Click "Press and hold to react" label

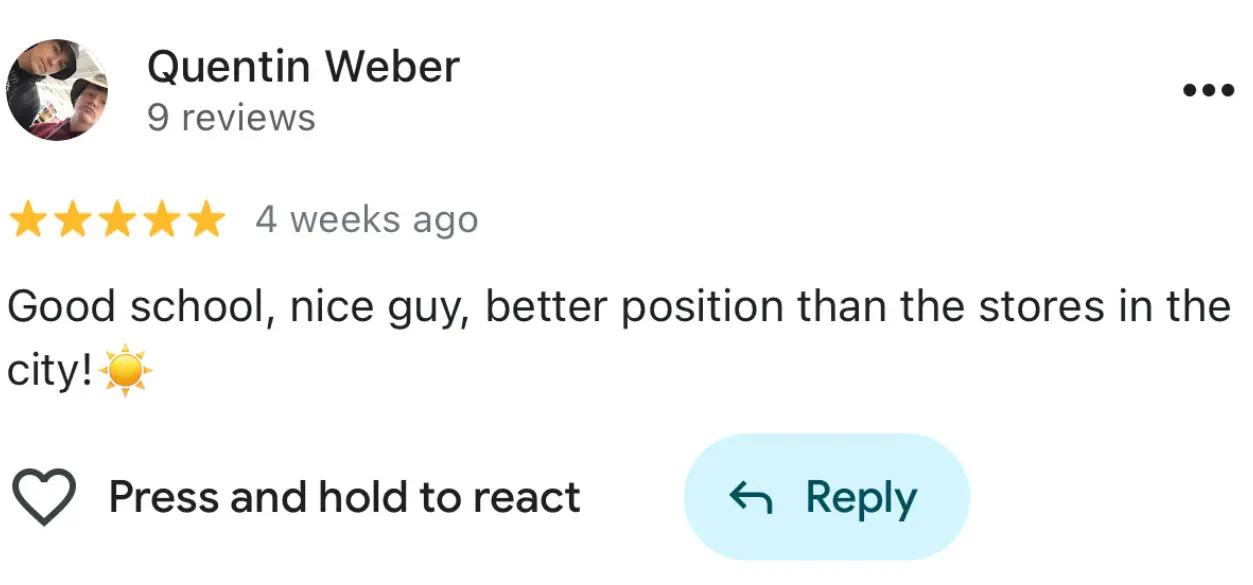pos(344,497)
